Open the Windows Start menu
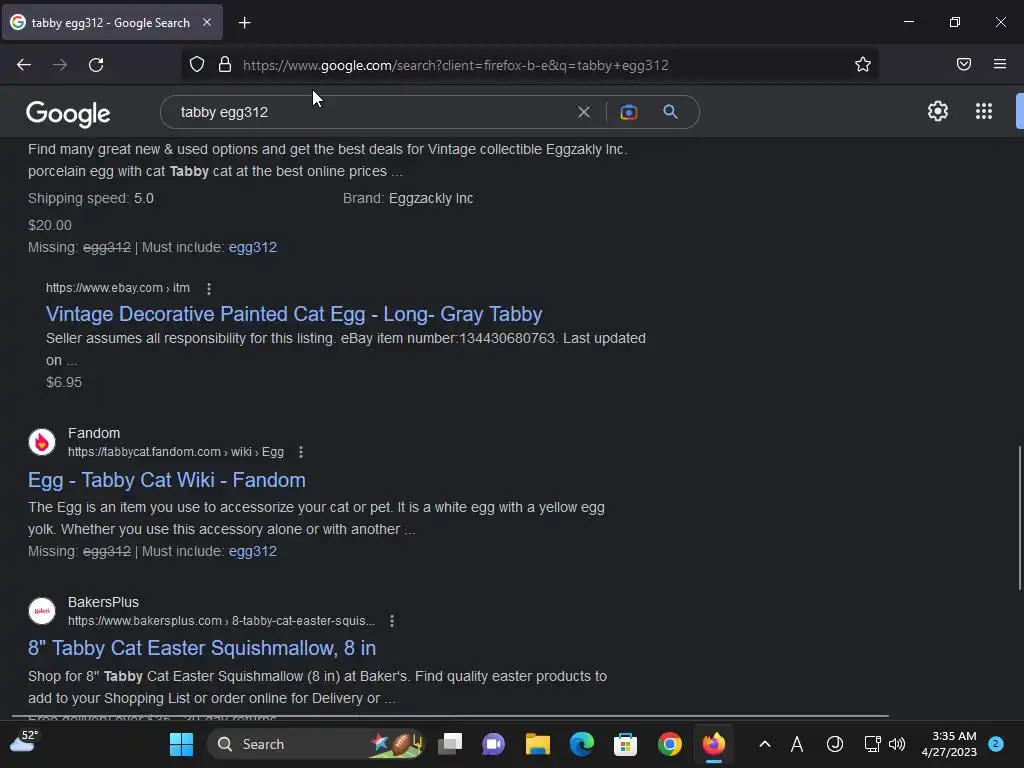The height and width of the screenshot is (768, 1024). tap(182, 744)
